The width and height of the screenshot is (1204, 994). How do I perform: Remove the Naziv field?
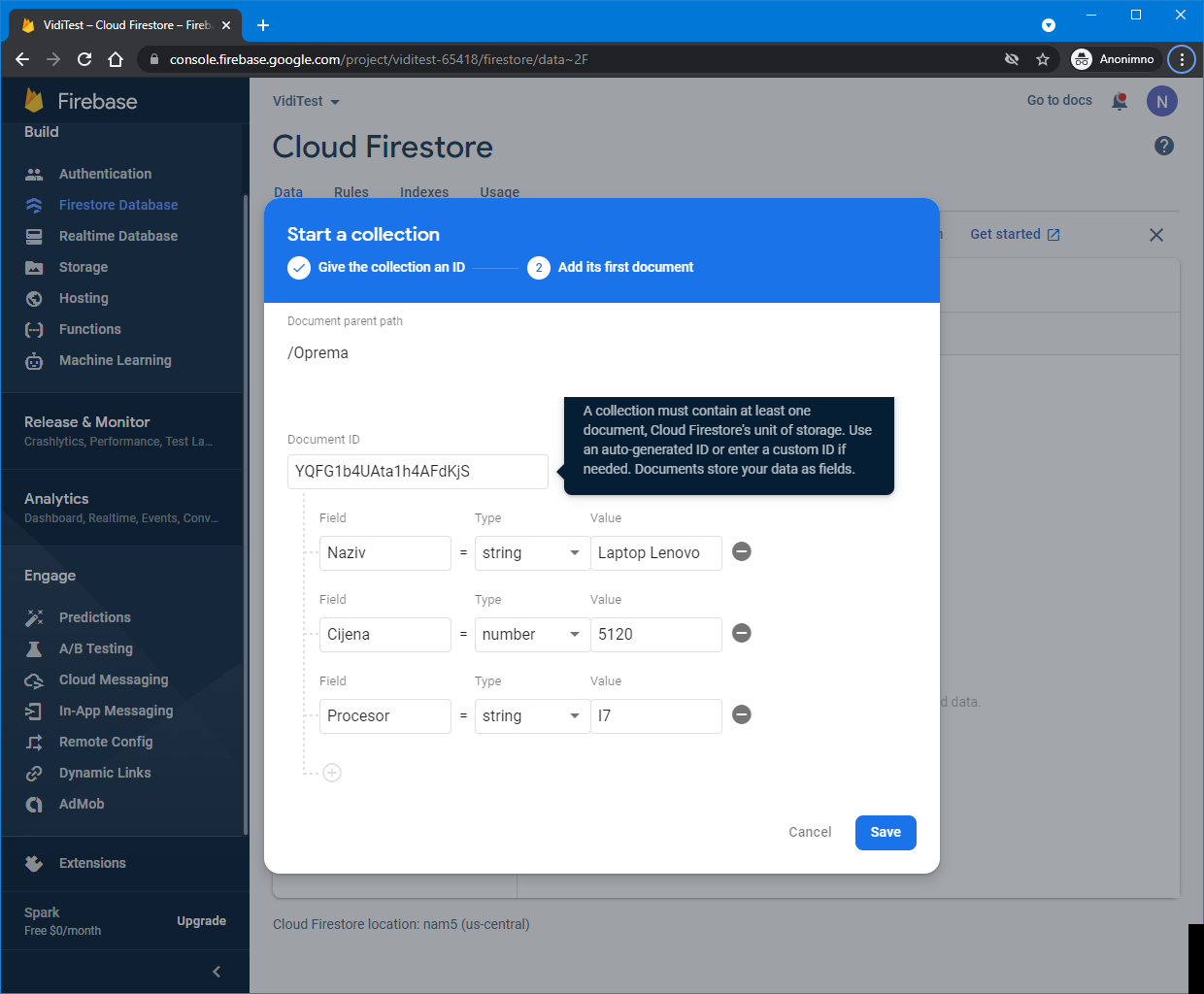click(x=741, y=551)
